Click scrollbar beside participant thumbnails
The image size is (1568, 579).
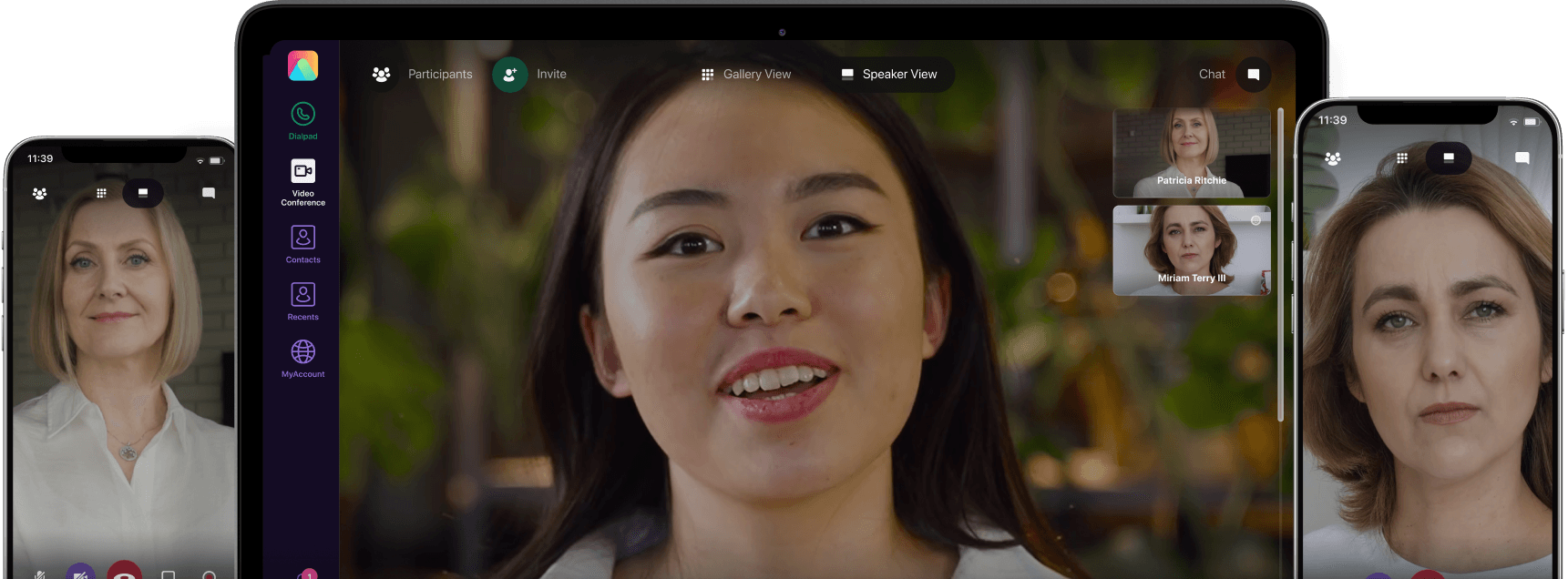[1280, 264]
